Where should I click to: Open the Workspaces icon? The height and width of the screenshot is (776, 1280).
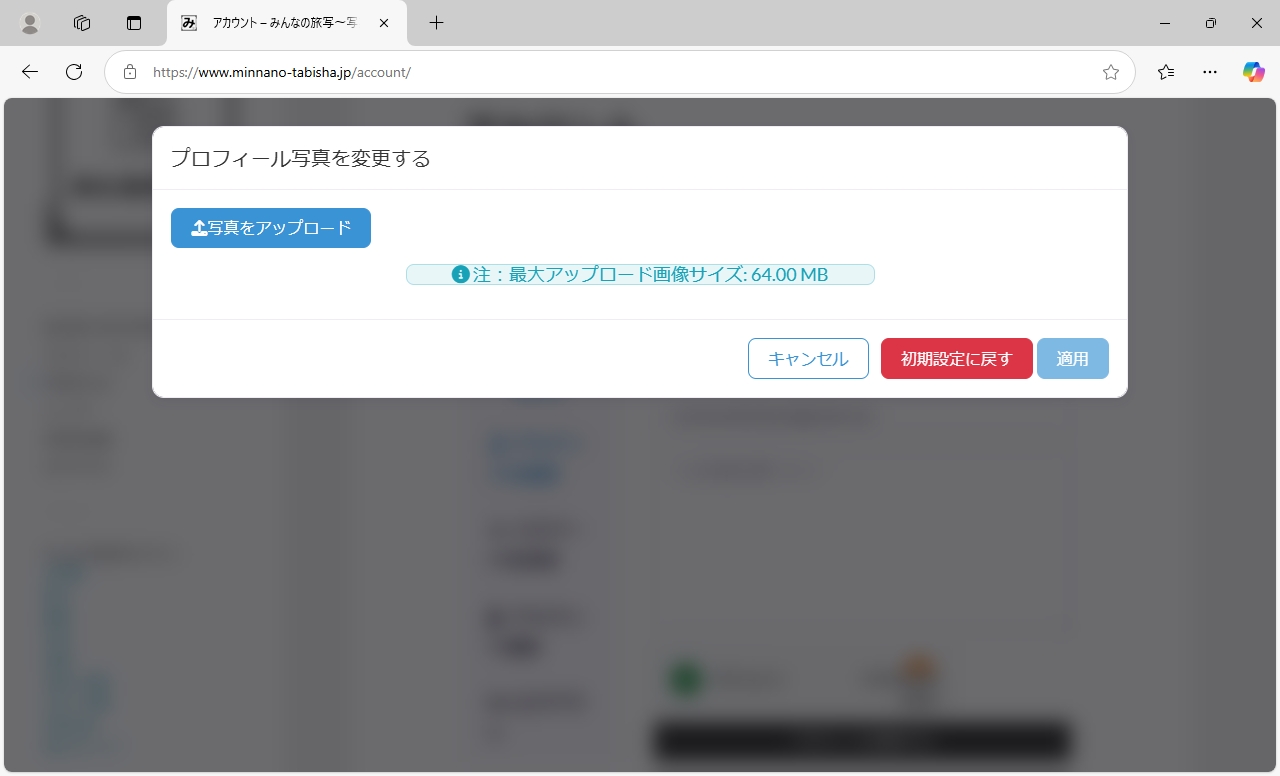point(82,23)
